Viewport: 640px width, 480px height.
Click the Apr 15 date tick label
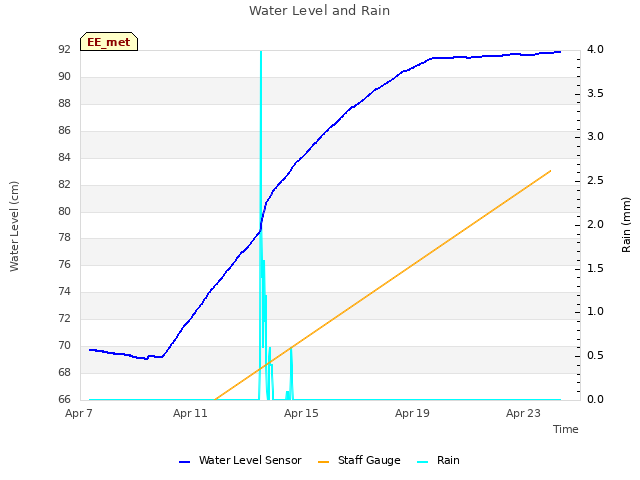click(x=301, y=413)
